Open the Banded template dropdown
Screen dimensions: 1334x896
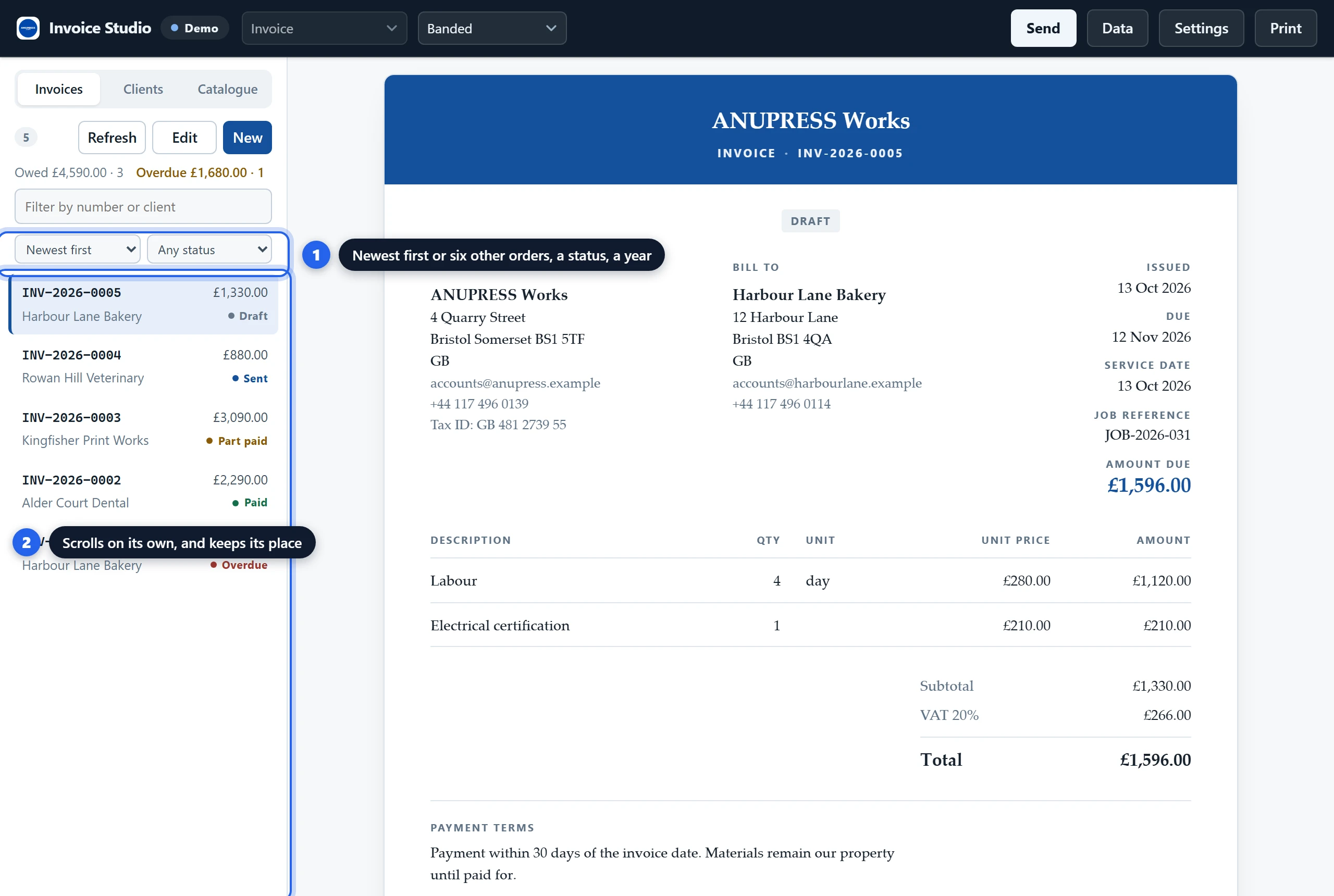491,28
